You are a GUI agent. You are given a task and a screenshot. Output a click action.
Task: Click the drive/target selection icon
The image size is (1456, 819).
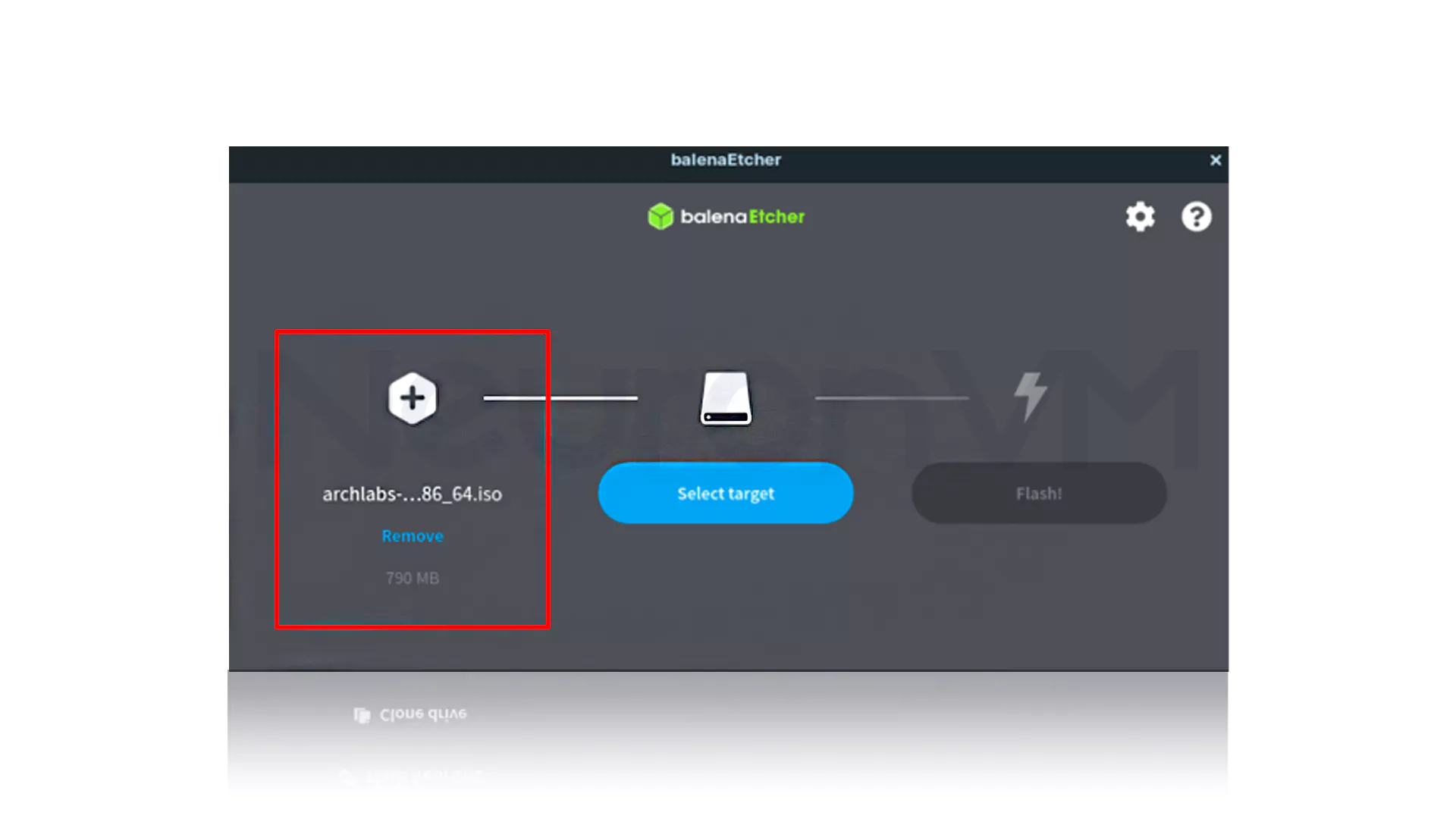pos(726,397)
